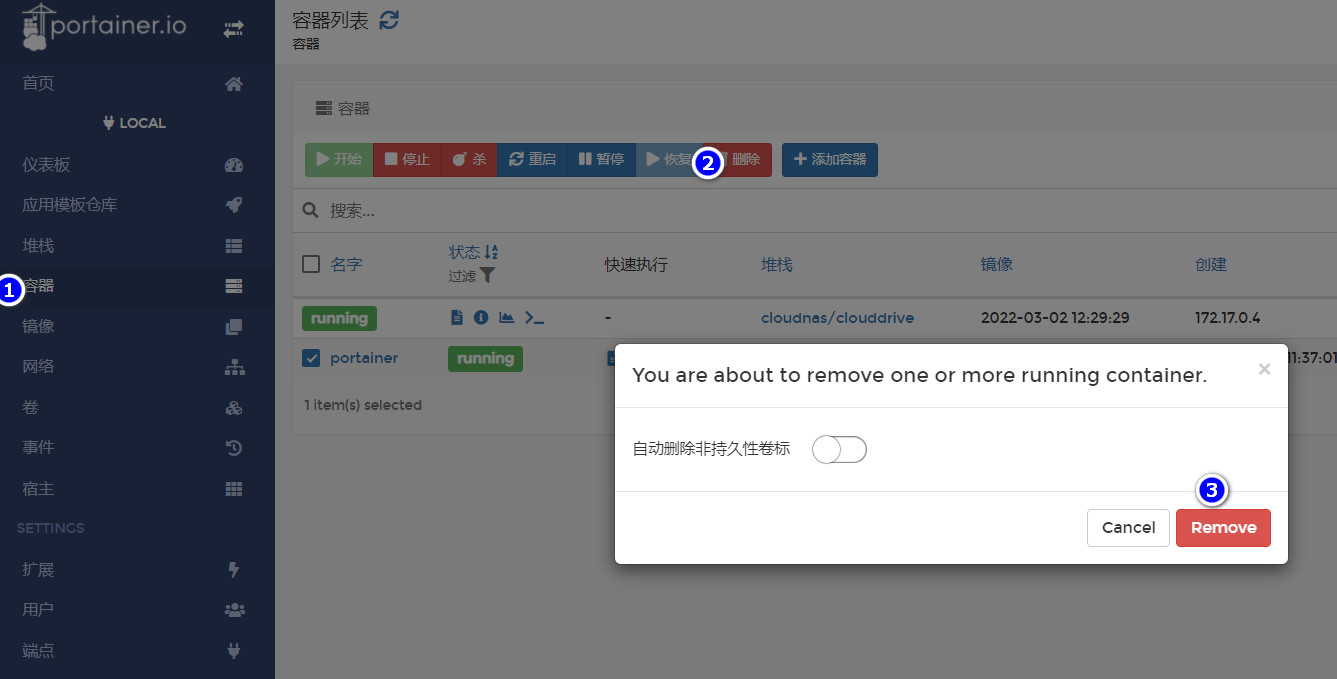Screen dimensions: 1337x679
Task: Click running badge in clouddrive row
Action: pyautogui.click(x=339, y=318)
